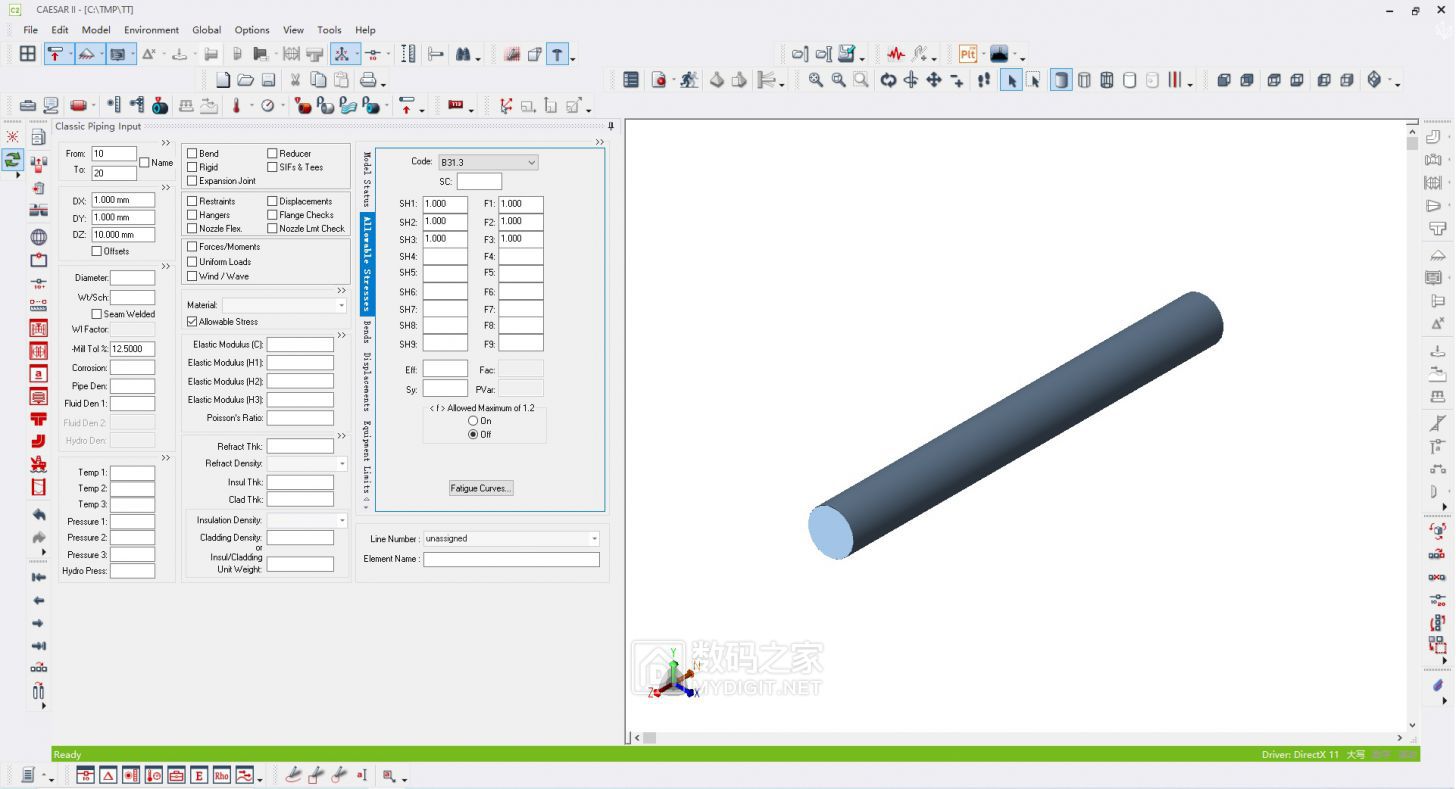Click the running man analysis icon
This screenshot has width=1456, height=789.
tap(689, 80)
